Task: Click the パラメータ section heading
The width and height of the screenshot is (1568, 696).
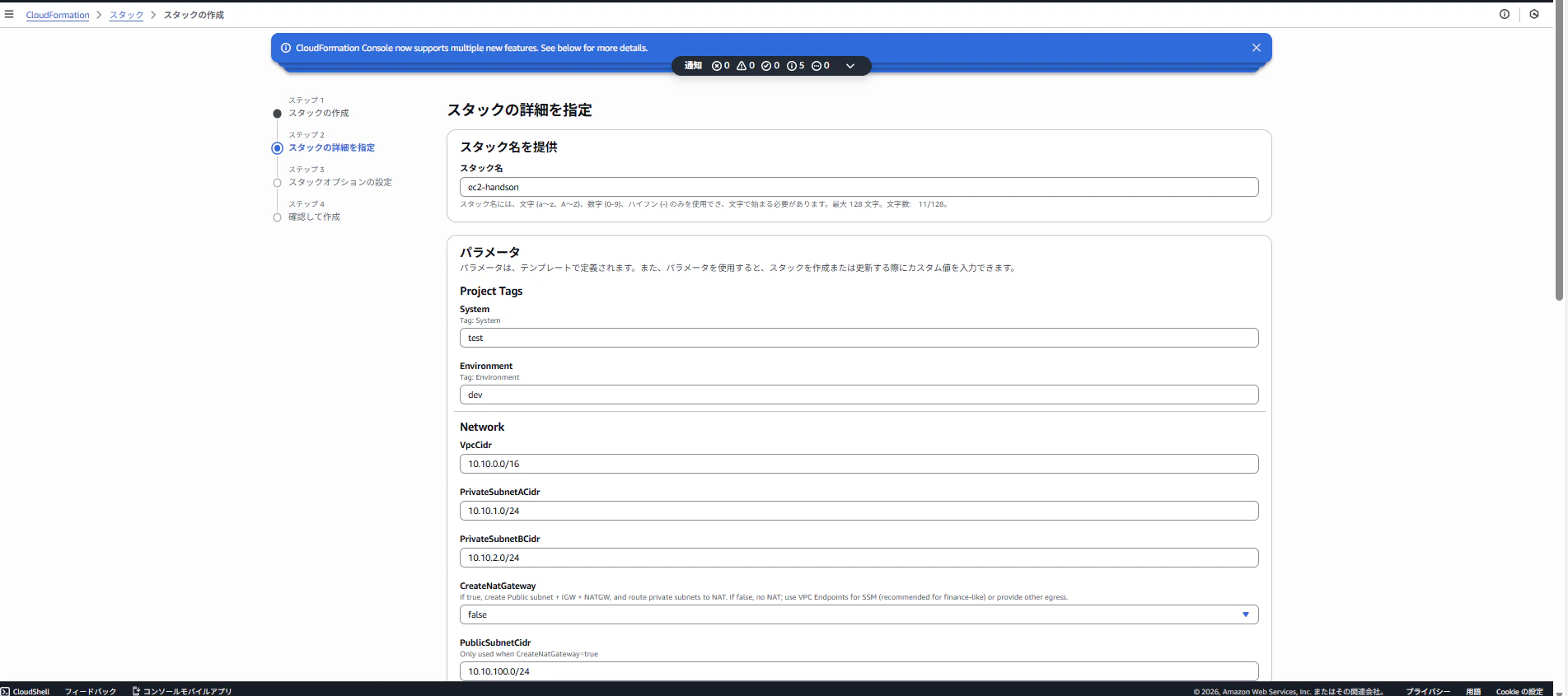Action: pyautogui.click(x=489, y=252)
